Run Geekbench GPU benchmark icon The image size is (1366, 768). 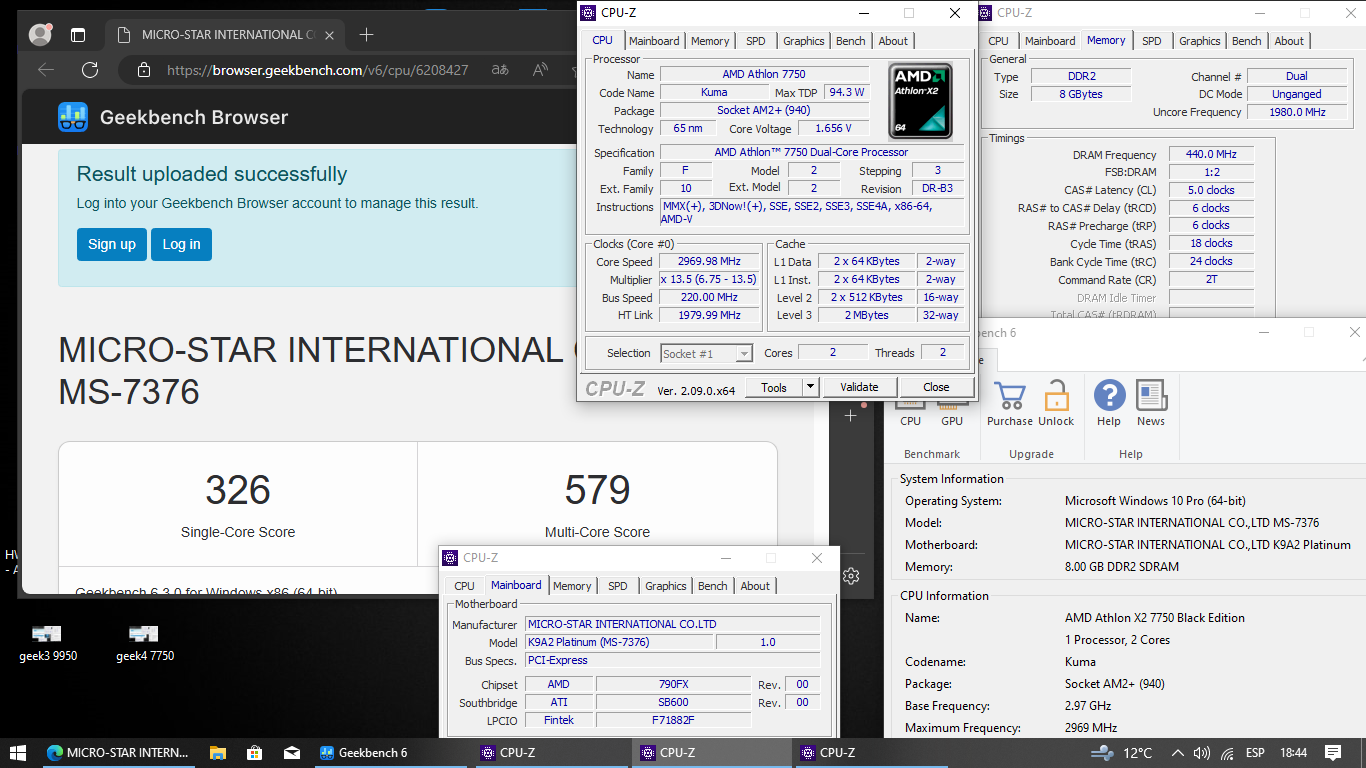(952, 403)
